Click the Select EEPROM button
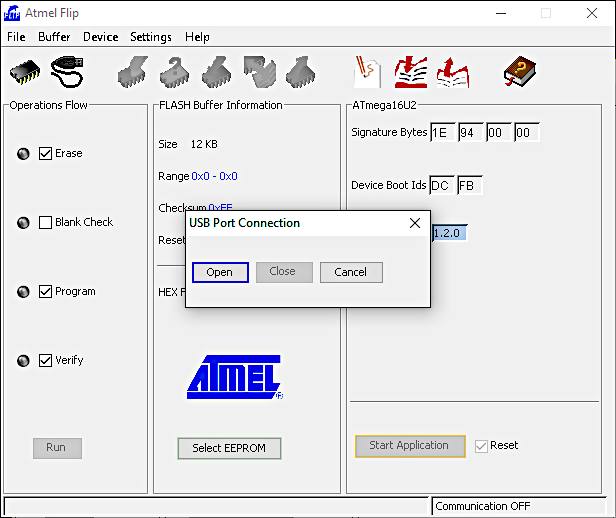Image resolution: width=616 pixels, height=518 pixels. pyautogui.click(x=229, y=448)
